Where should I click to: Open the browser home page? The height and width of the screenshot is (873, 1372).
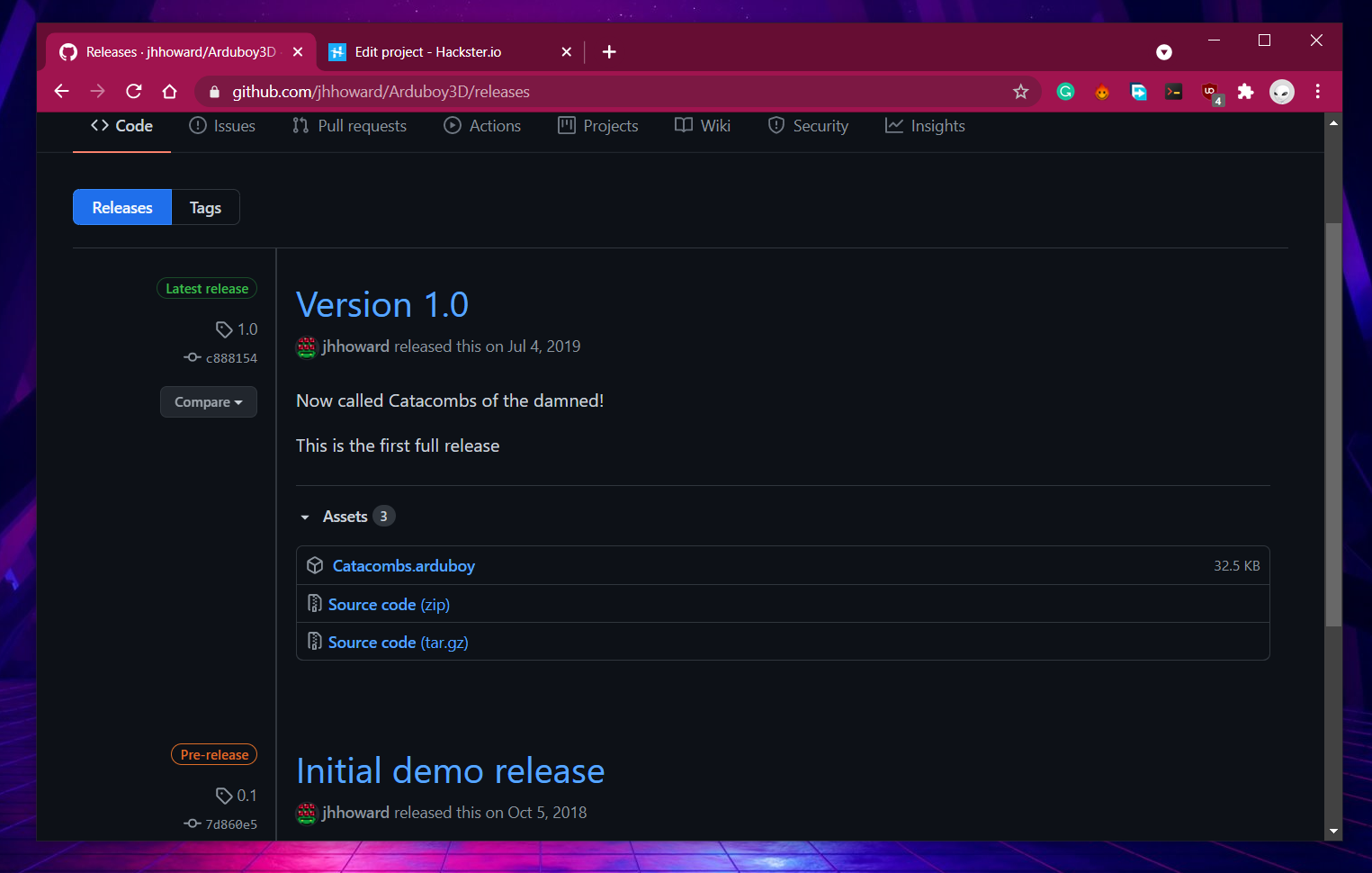169,91
